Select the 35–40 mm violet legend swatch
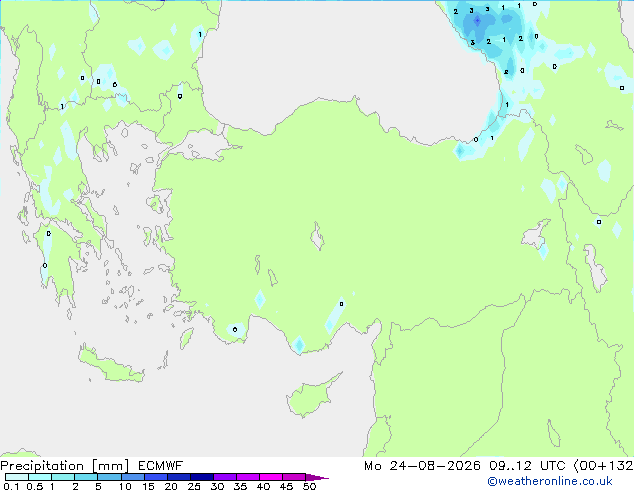 click(247, 477)
